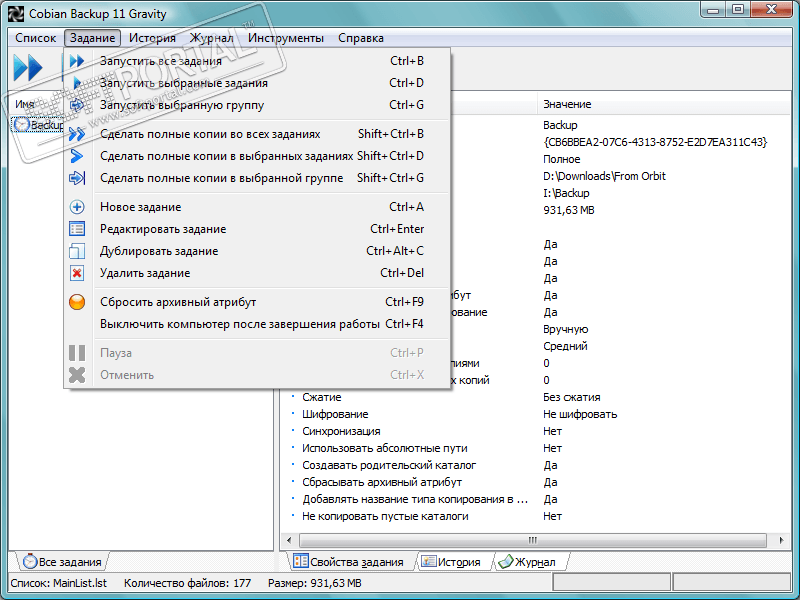
Task: Choose Сделать полные копии в выбранных заданиях
Action: 258,156
